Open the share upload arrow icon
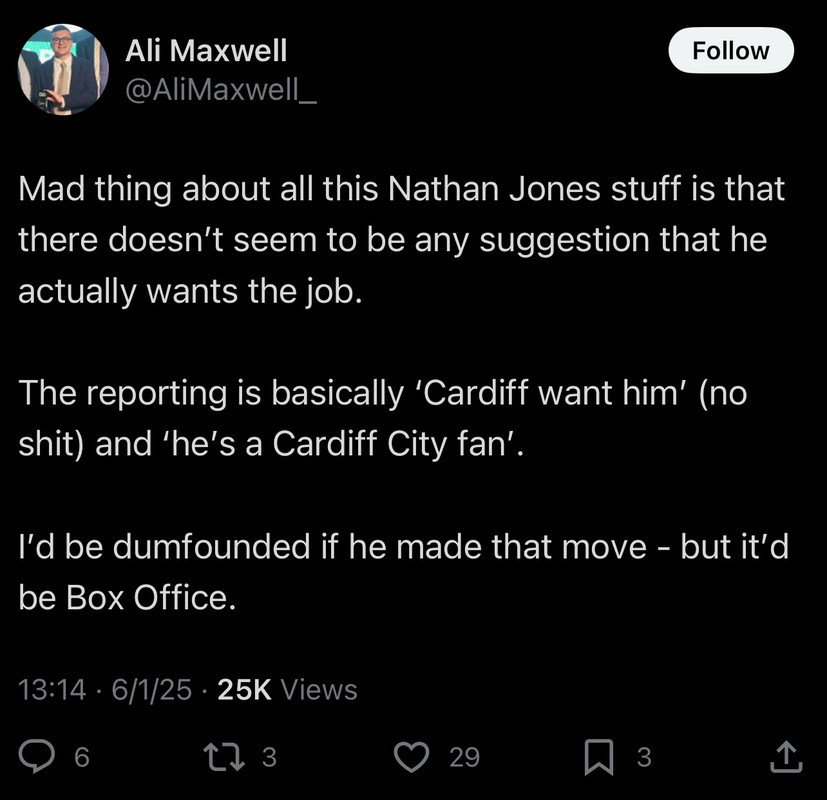 click(786, 757)
